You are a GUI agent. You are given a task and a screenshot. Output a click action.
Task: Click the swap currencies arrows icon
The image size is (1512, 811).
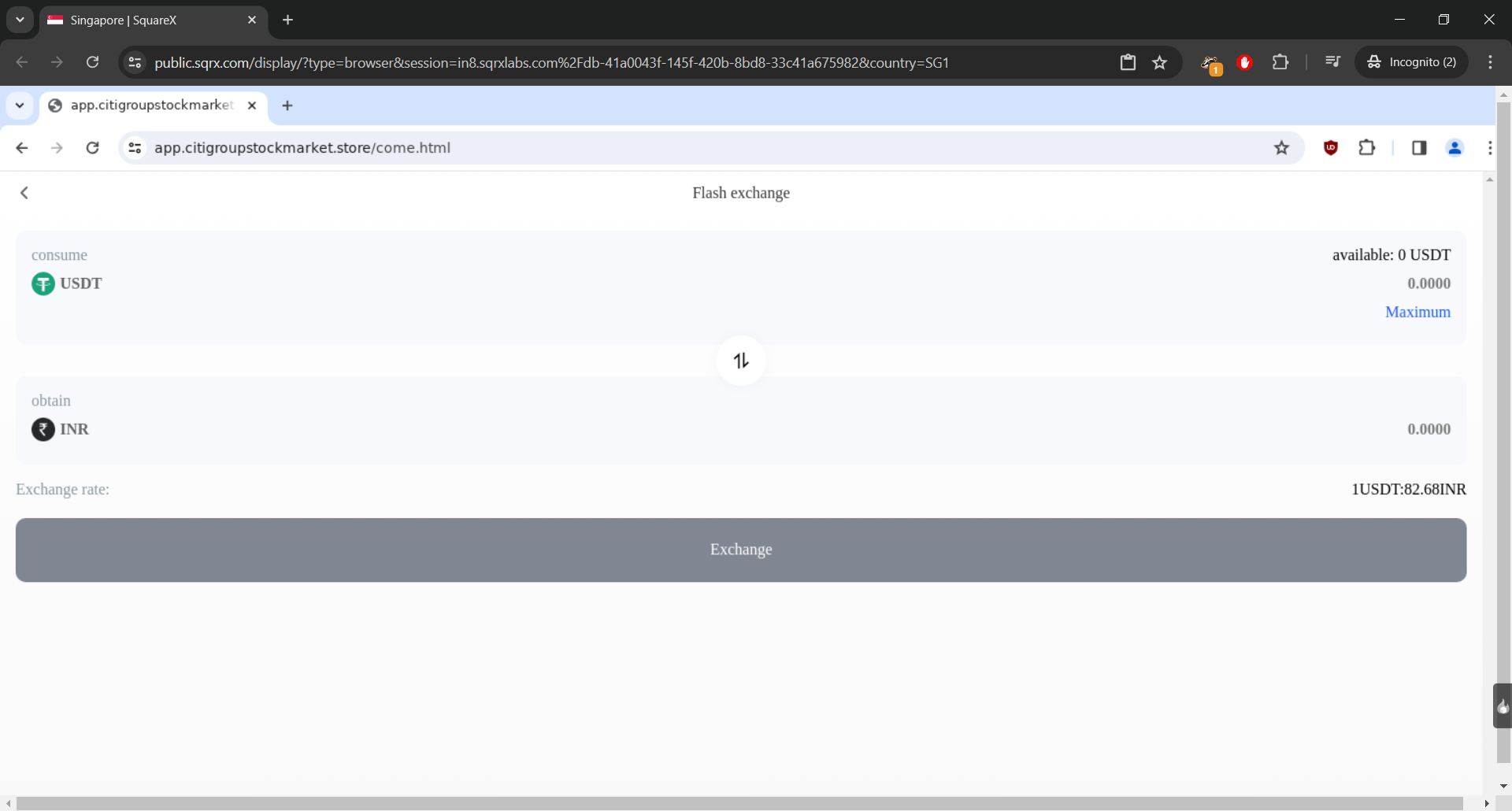point(740,361)
